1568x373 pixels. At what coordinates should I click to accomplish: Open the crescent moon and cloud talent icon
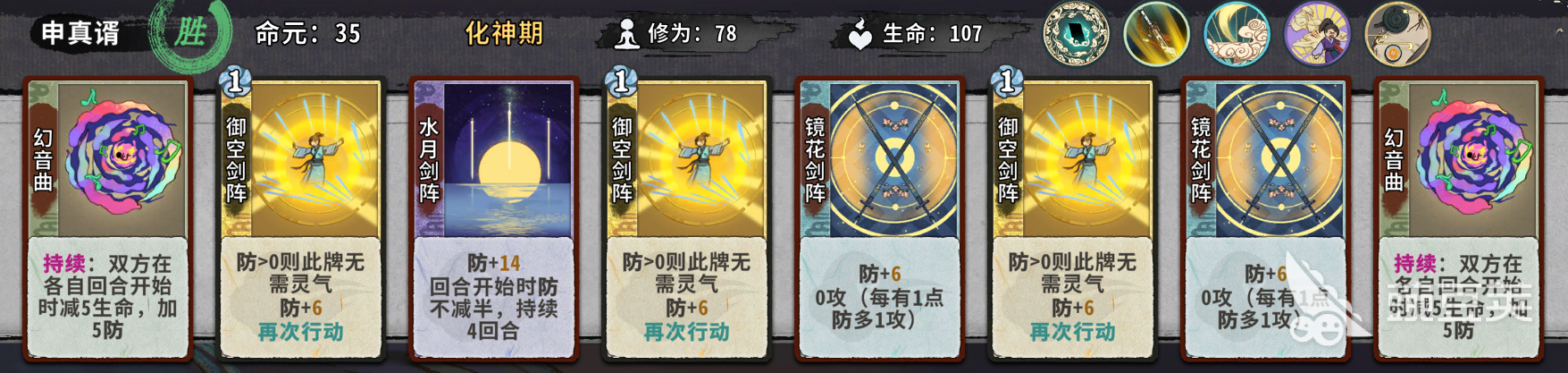click(1237, 34)
